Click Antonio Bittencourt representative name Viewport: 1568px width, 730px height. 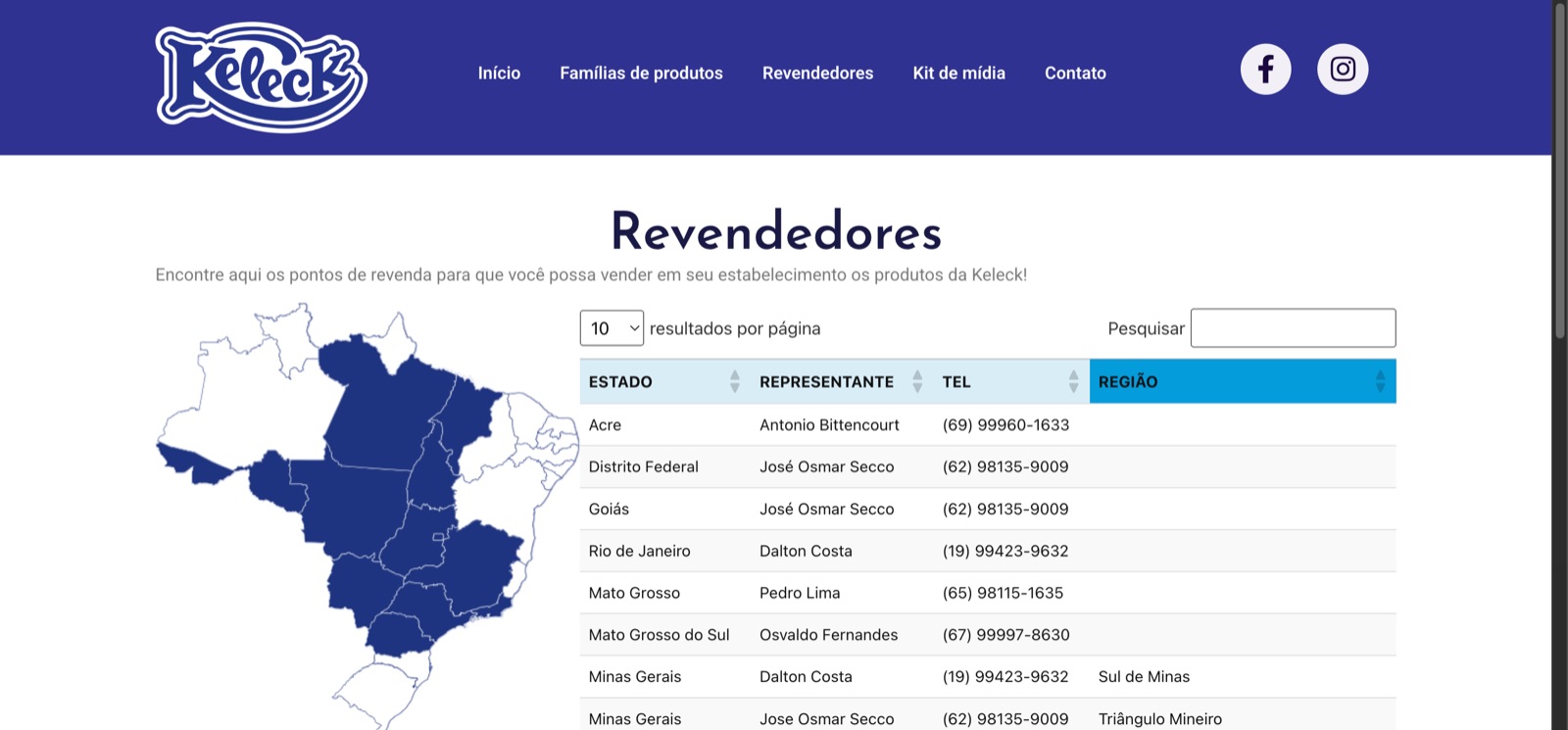(829, 425)
